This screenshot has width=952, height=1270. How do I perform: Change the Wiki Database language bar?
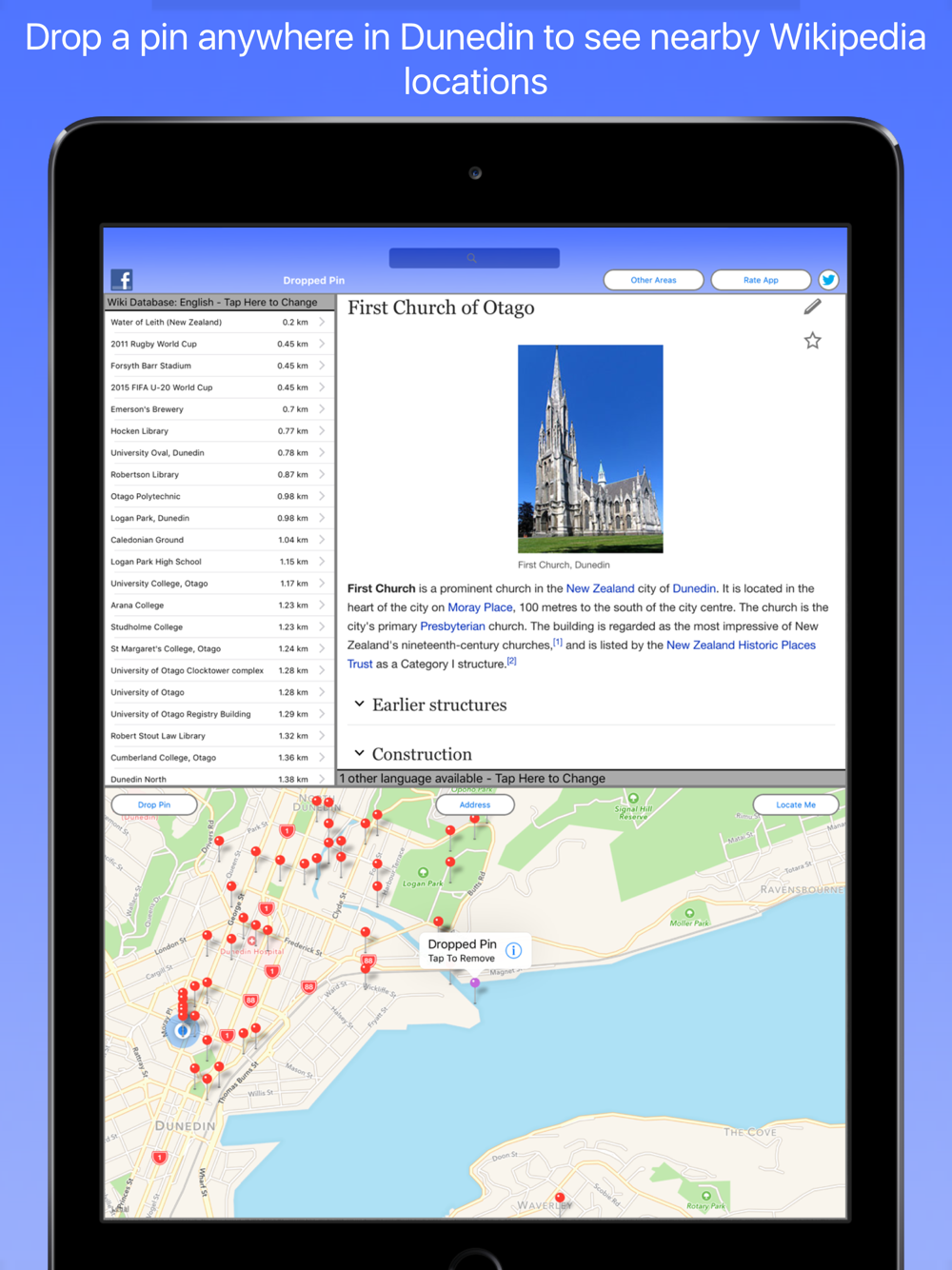pyautogui.click(x=219, y=302)
